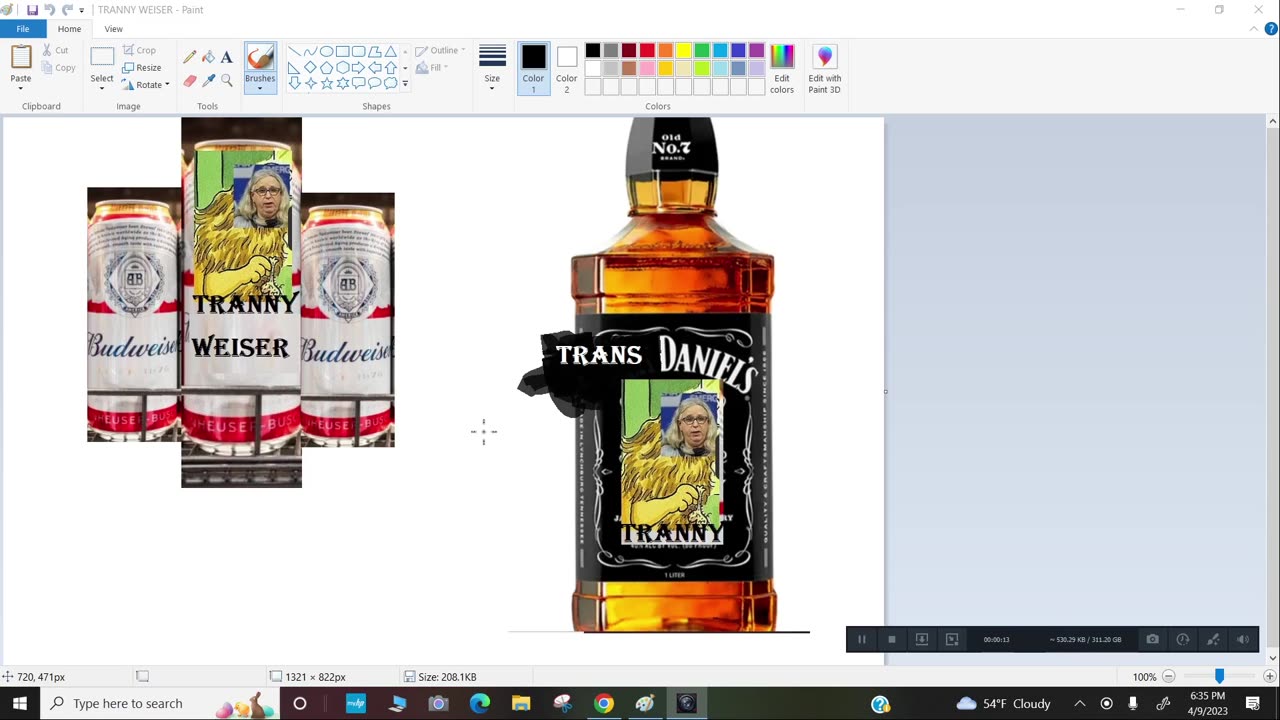This screenshot has height=720, width=1280.
Task: Switch to the View tab
Action: 113,29
